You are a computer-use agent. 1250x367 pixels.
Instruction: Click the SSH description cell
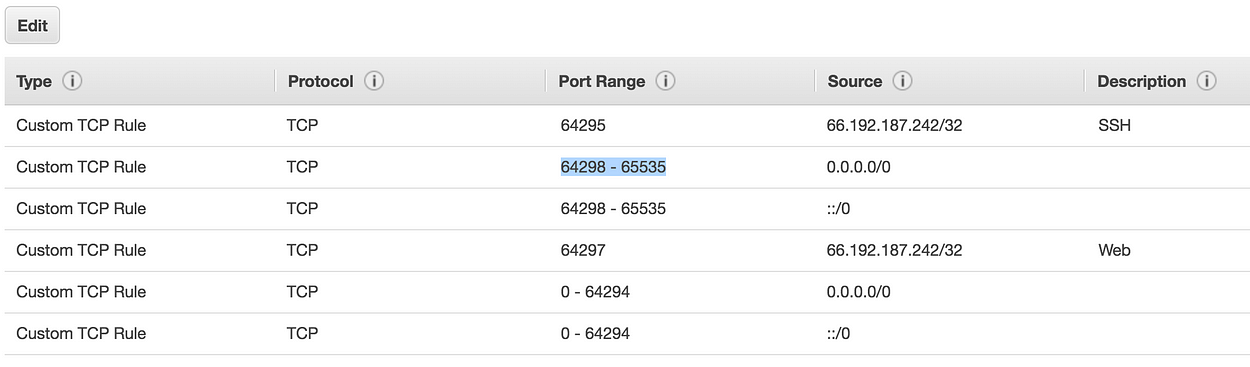[1114, 126]
